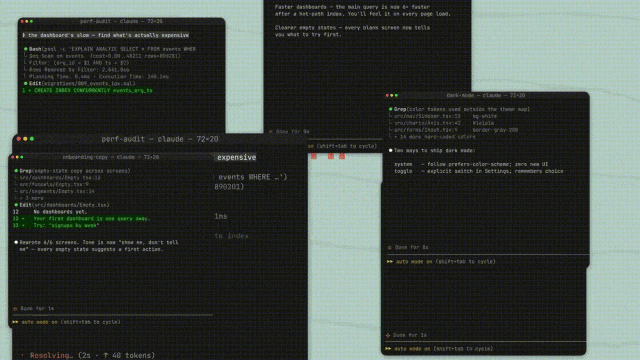Click the "events WHERE …')" text fragment

click(x=253, y=177)
